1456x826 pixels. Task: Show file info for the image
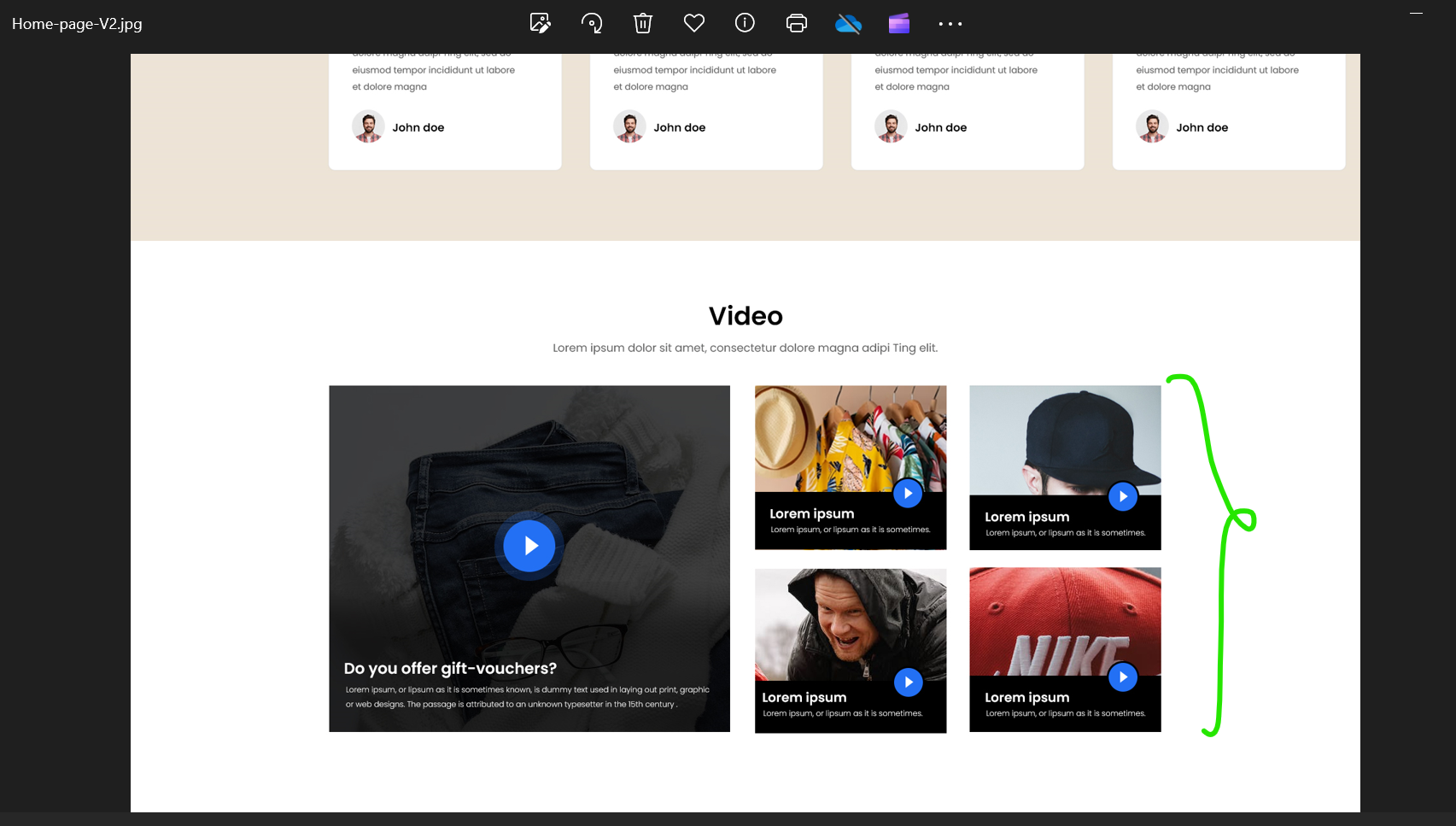coord(745,23)
